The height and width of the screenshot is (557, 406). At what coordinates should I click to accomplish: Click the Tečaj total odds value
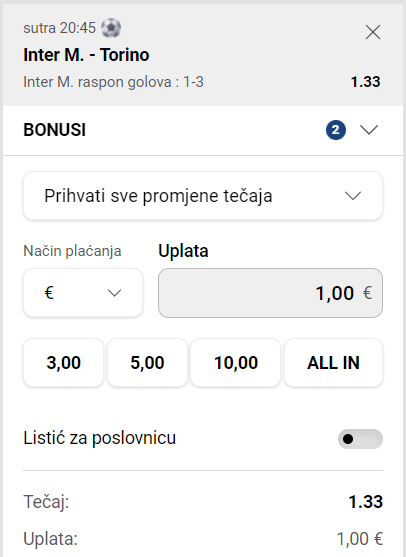[366, 502]
